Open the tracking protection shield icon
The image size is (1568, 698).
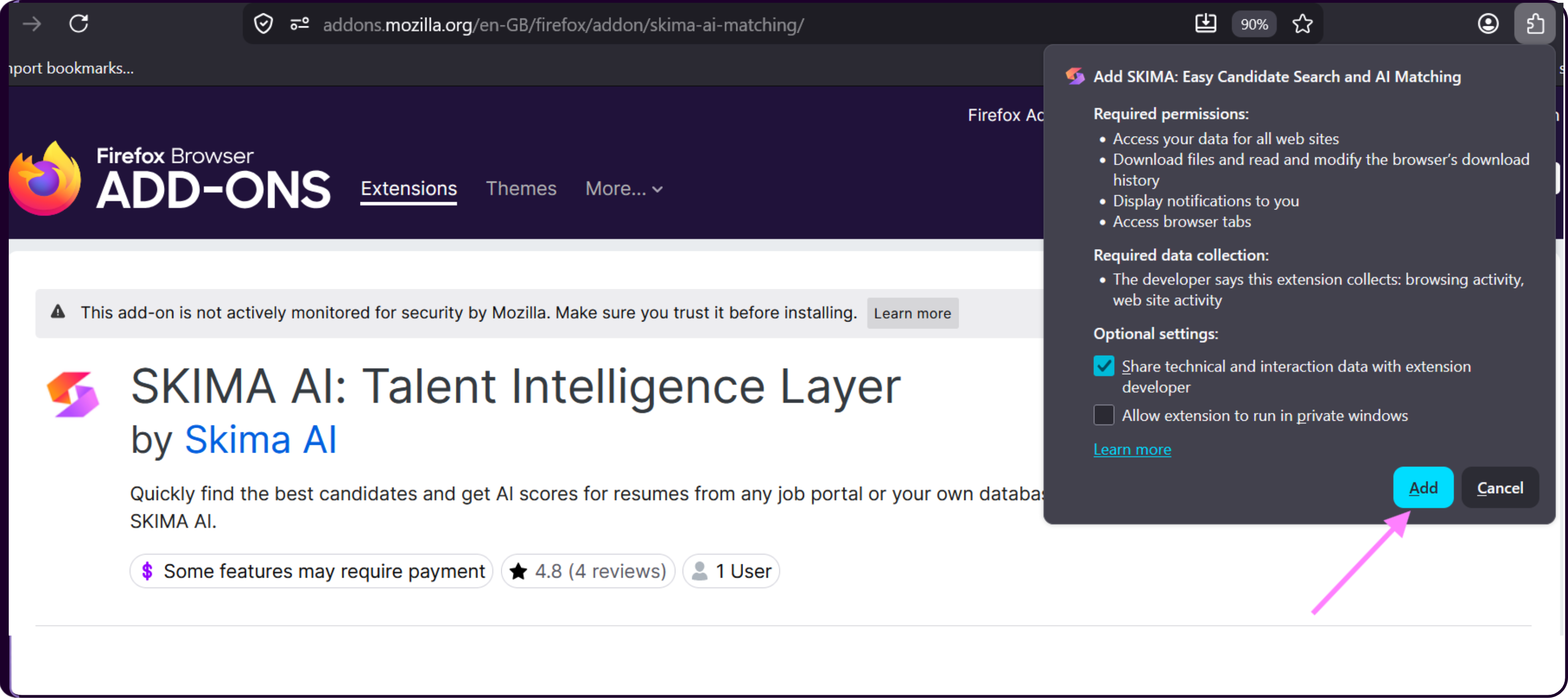(x=263, y=24)
